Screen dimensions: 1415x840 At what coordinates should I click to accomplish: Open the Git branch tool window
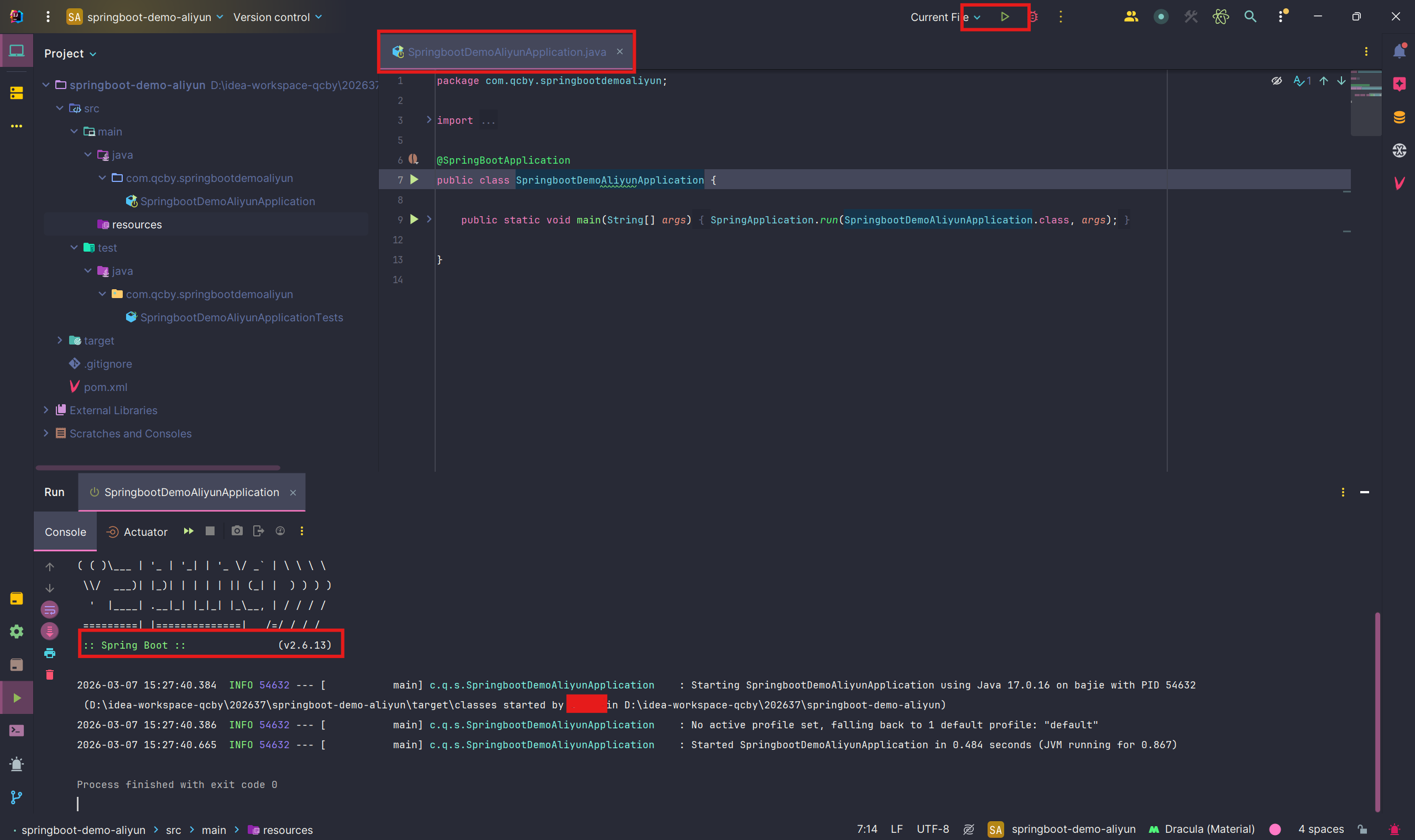17,797
